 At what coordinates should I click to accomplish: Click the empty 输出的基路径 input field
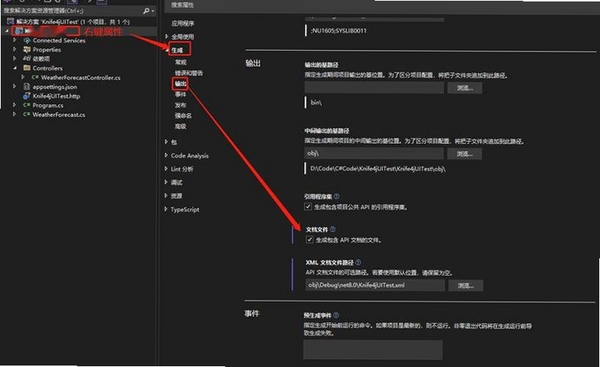coord(374,88)
